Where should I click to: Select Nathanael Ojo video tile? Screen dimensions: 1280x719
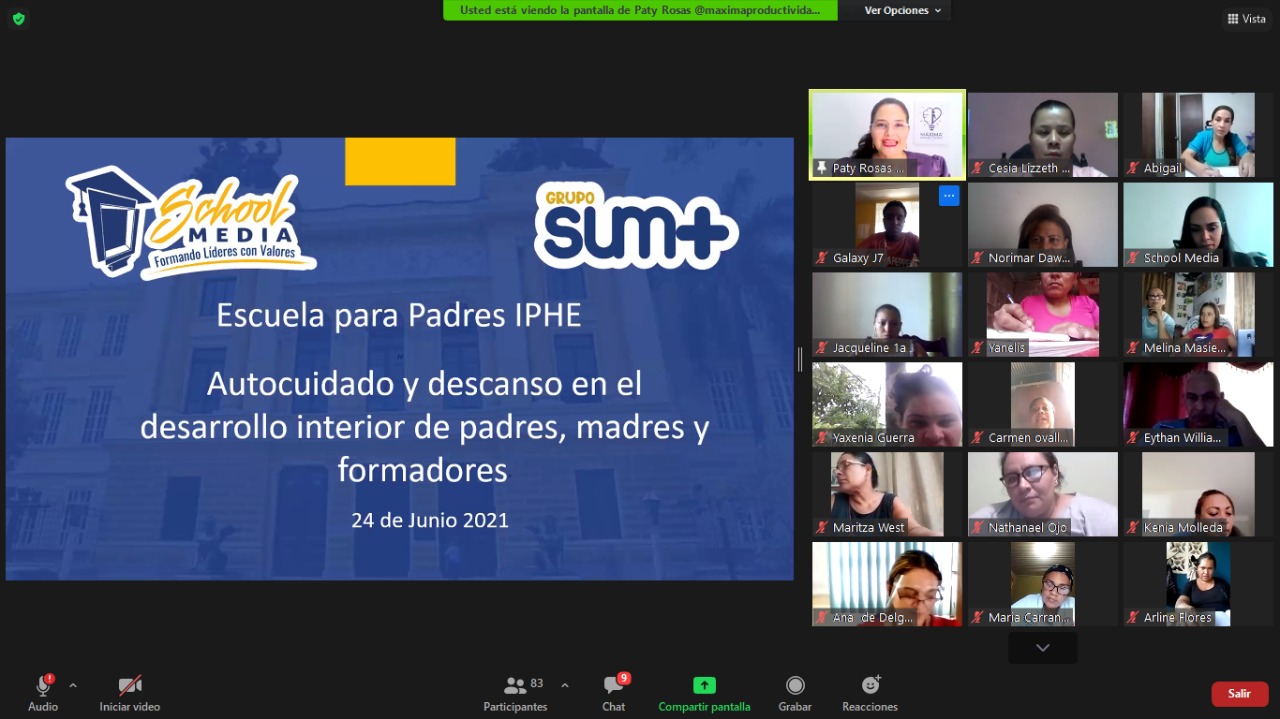tap(1043, 495)
